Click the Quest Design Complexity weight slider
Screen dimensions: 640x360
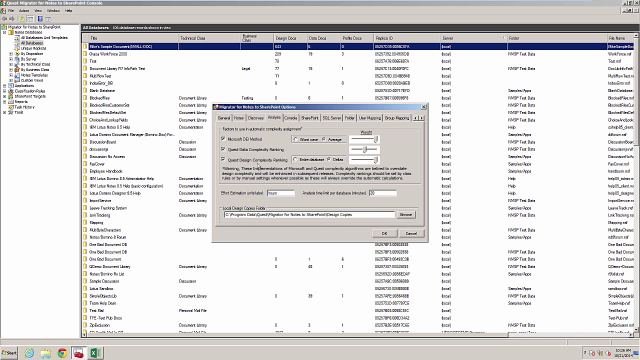pos(364,160)
